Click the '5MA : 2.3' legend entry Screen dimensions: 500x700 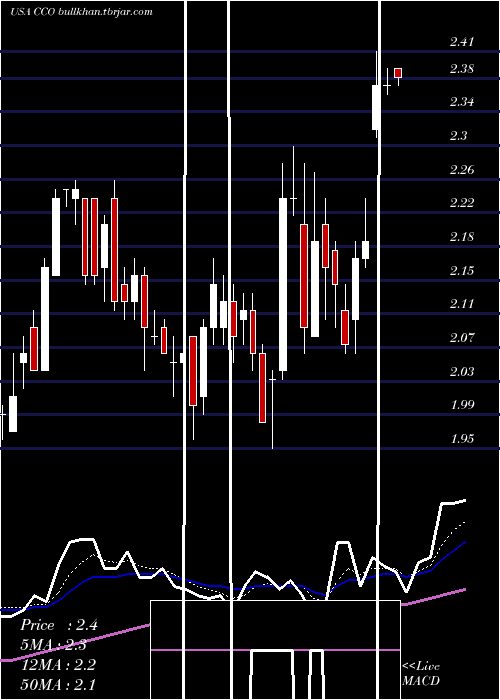click(x=54, y=645)
